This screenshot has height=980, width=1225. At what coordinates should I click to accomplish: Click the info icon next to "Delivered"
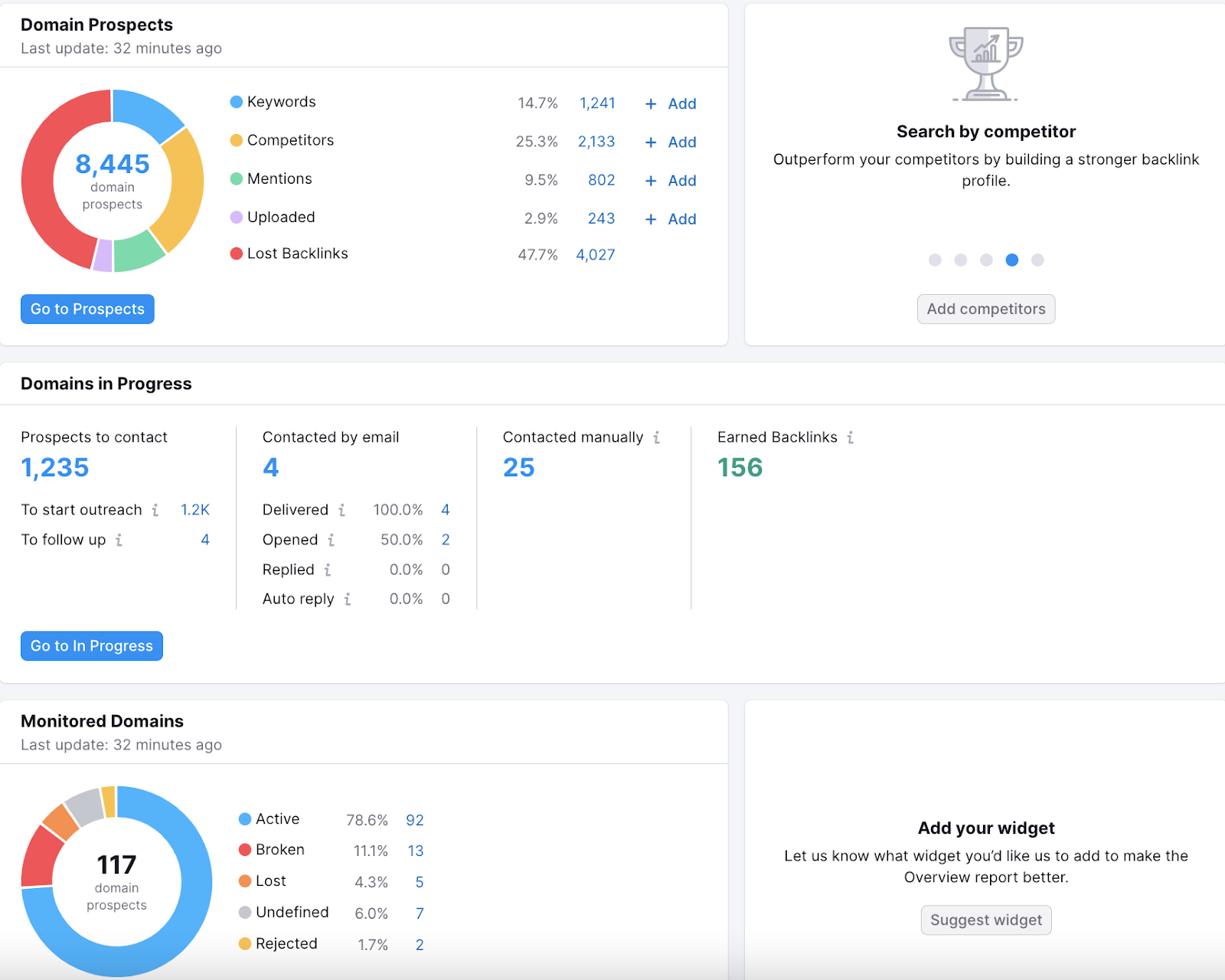[x=342, y=510]
